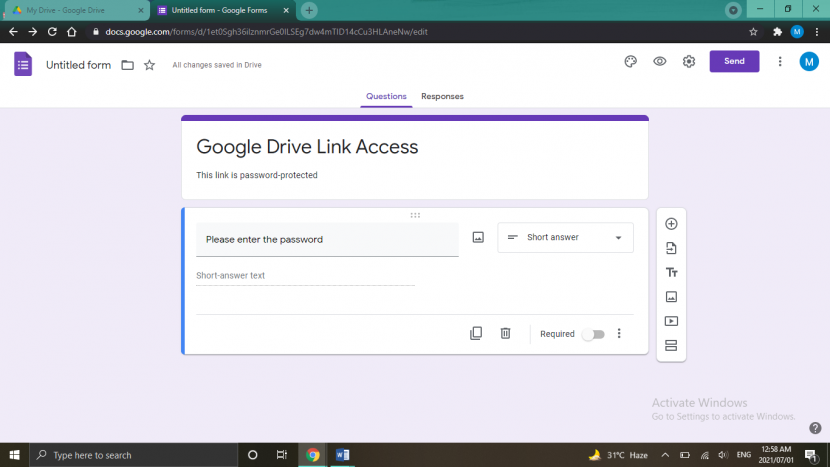Open question more options menu
Screen dimensions: 830x467
pyautogui.click(x=619, y=334)
